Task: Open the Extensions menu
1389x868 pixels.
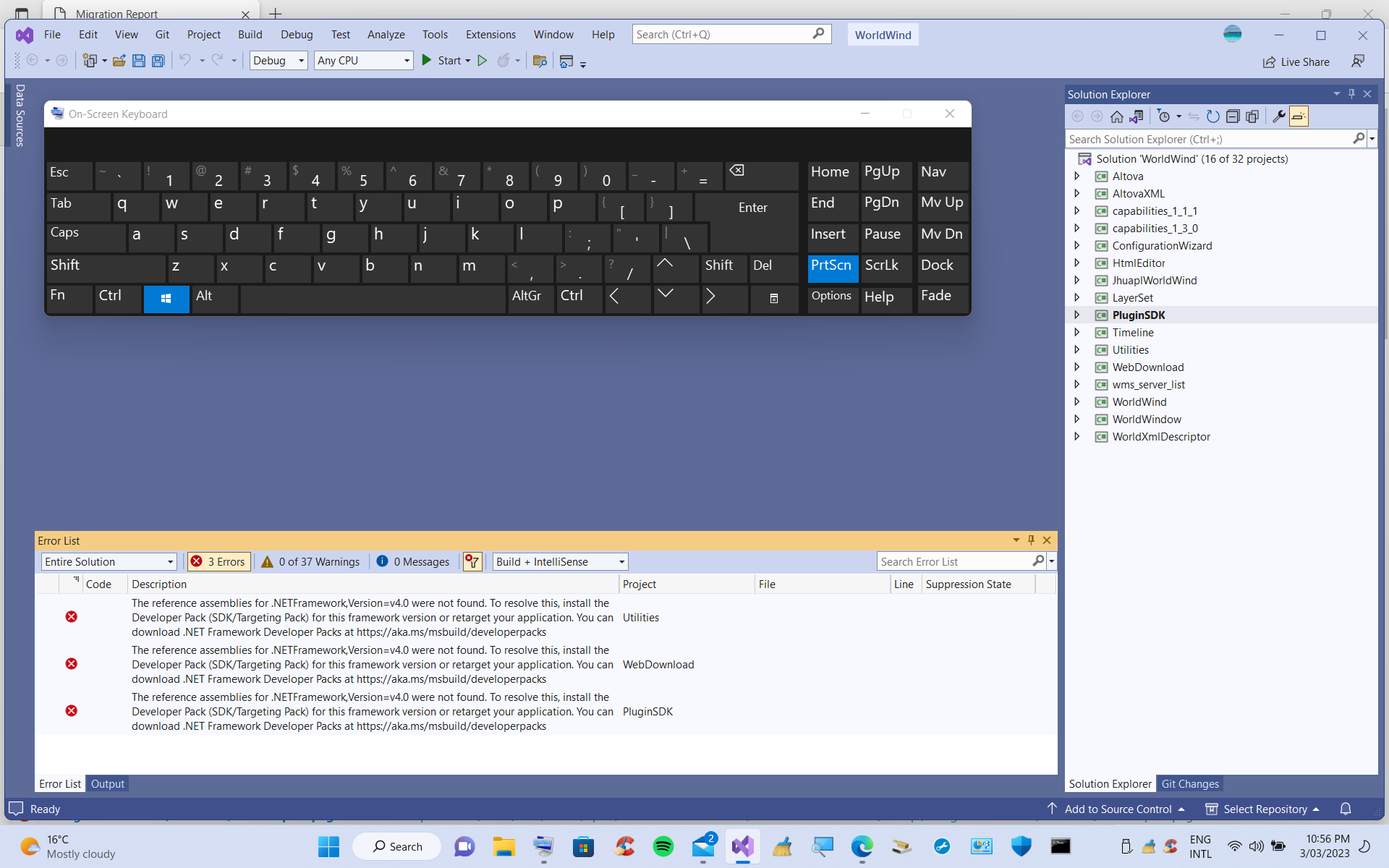Action: tap(490, 35)
